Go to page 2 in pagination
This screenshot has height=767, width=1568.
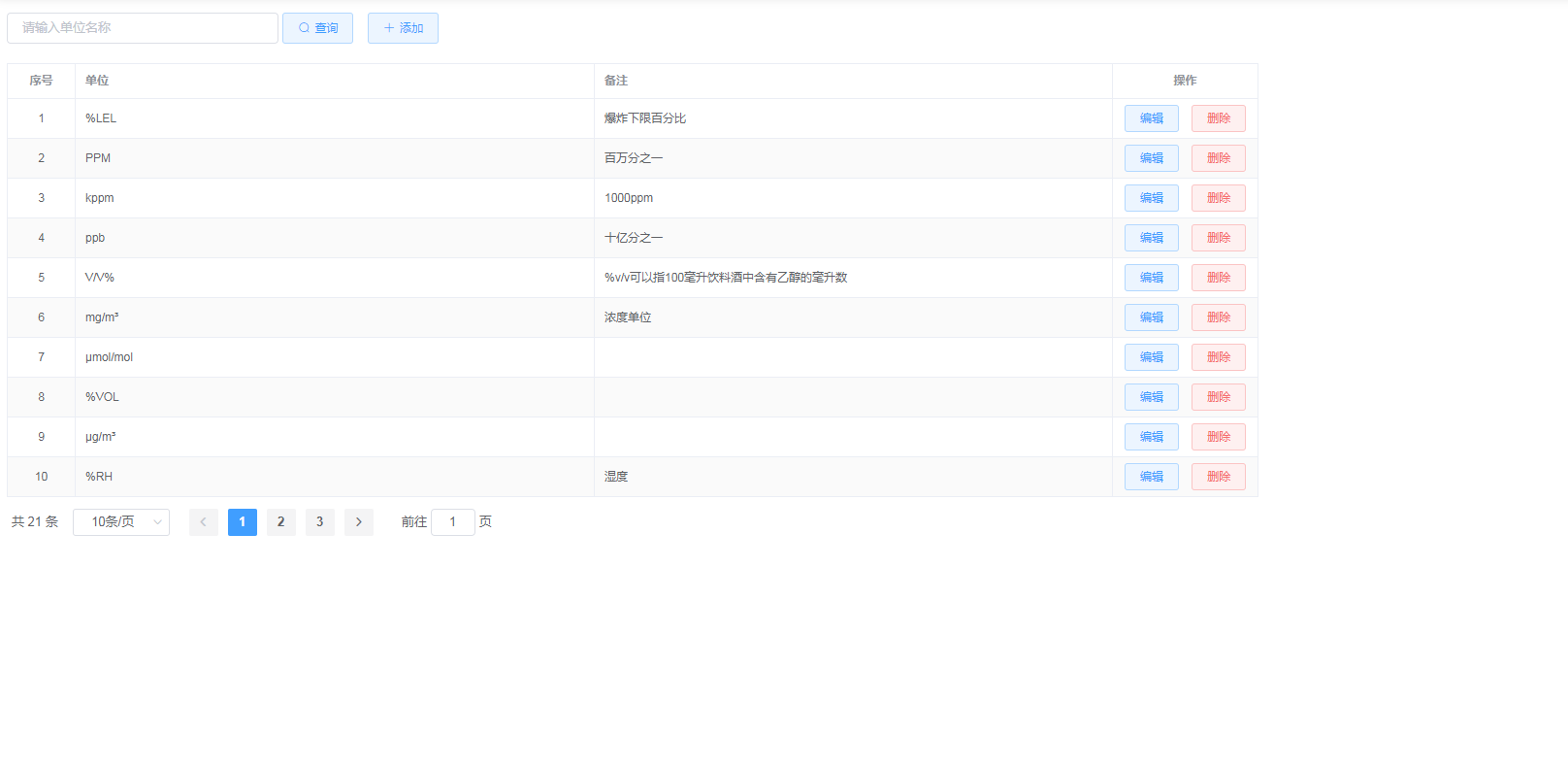[x=280, y=522]
